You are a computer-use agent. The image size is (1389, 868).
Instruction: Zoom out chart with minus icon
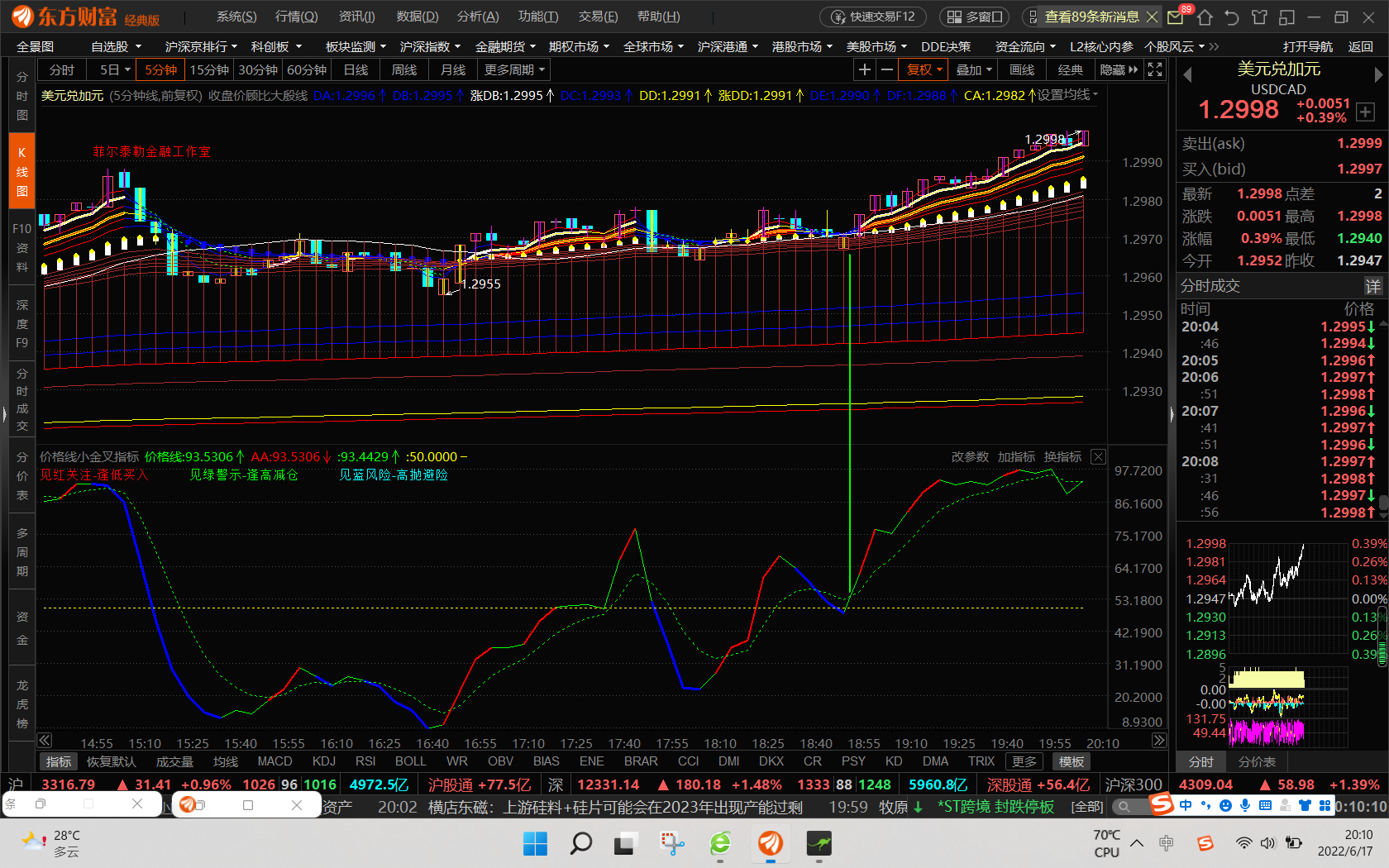pyautogui.click(x=887, y=70)
